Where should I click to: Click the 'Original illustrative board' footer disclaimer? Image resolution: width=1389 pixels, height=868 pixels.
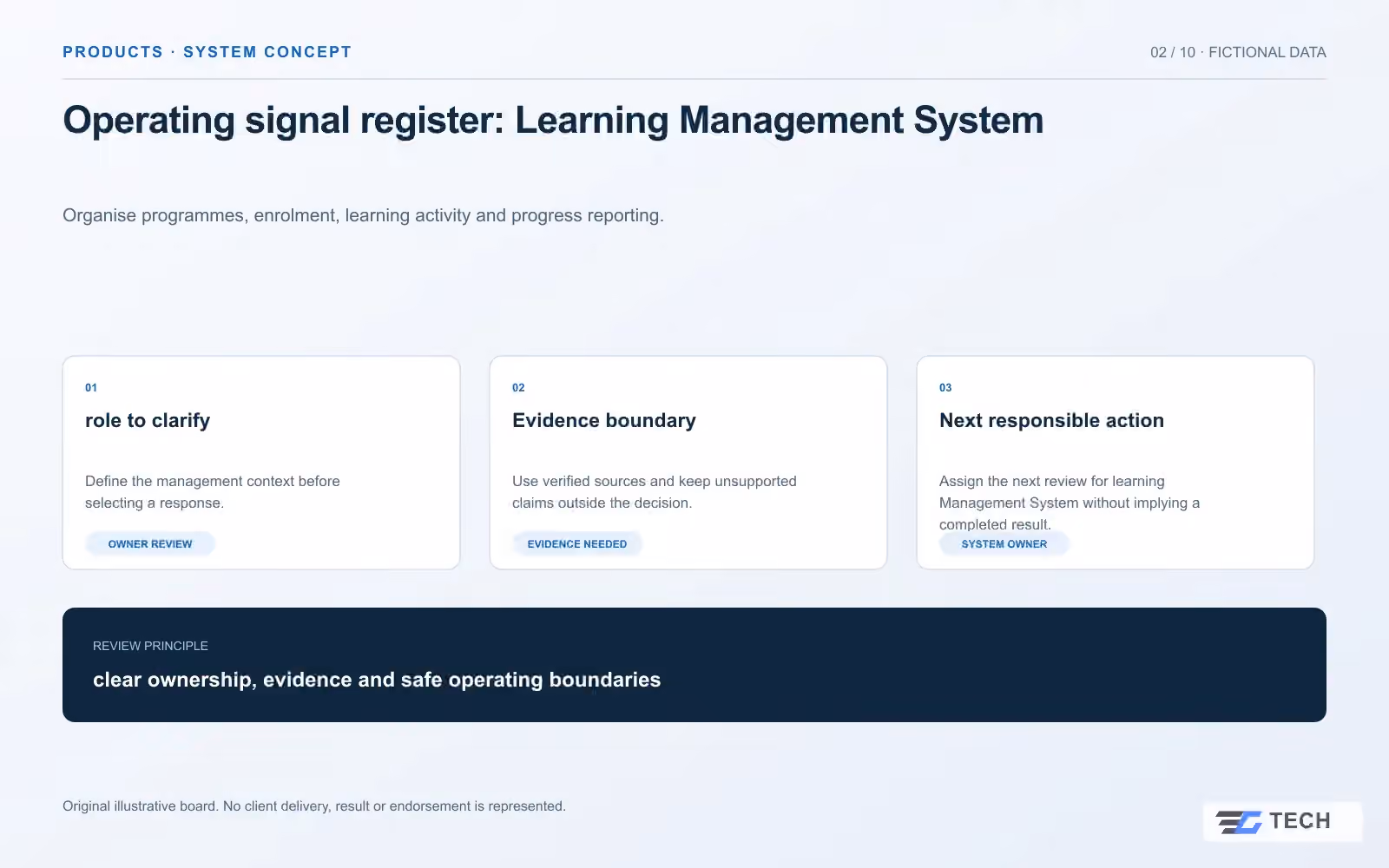pos(314,806)
